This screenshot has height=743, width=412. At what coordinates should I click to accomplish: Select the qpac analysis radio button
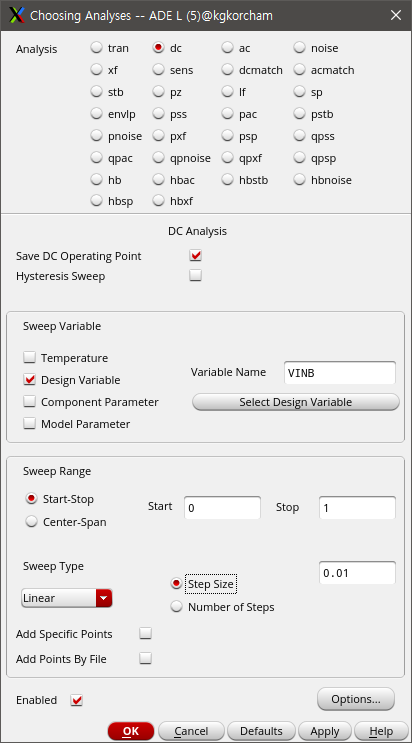pyautogui.click(x=97, y=157)
